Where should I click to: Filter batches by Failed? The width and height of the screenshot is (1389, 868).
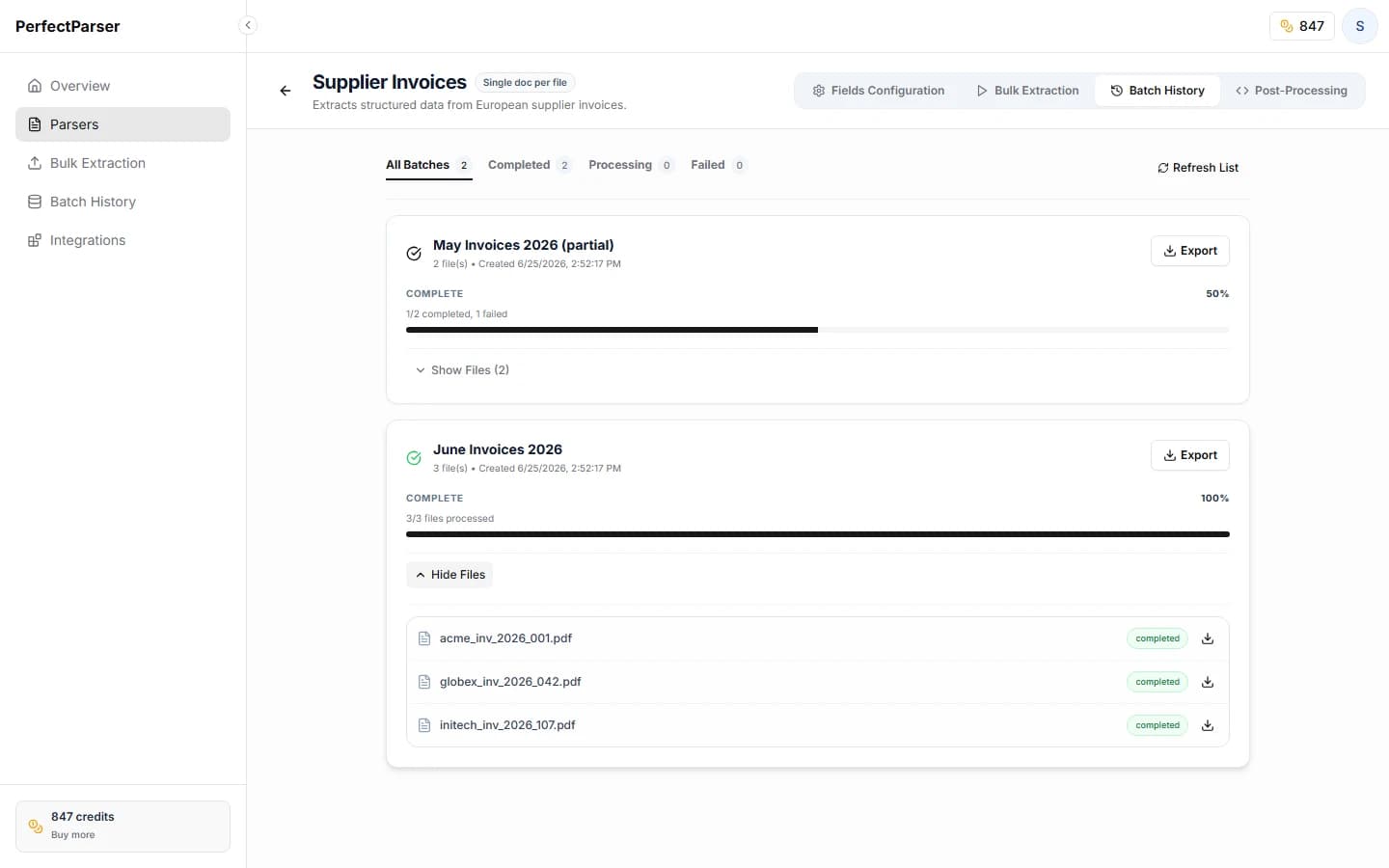(x=719, y=165)
